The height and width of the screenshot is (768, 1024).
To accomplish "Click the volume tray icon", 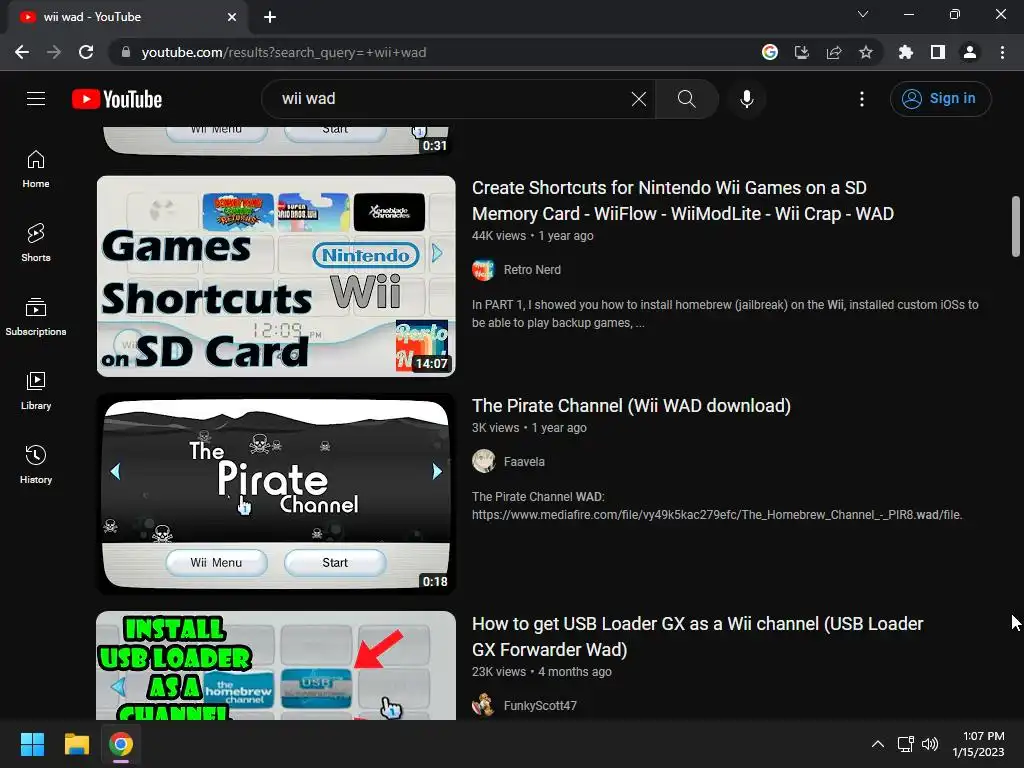I will tap(930, 744).
